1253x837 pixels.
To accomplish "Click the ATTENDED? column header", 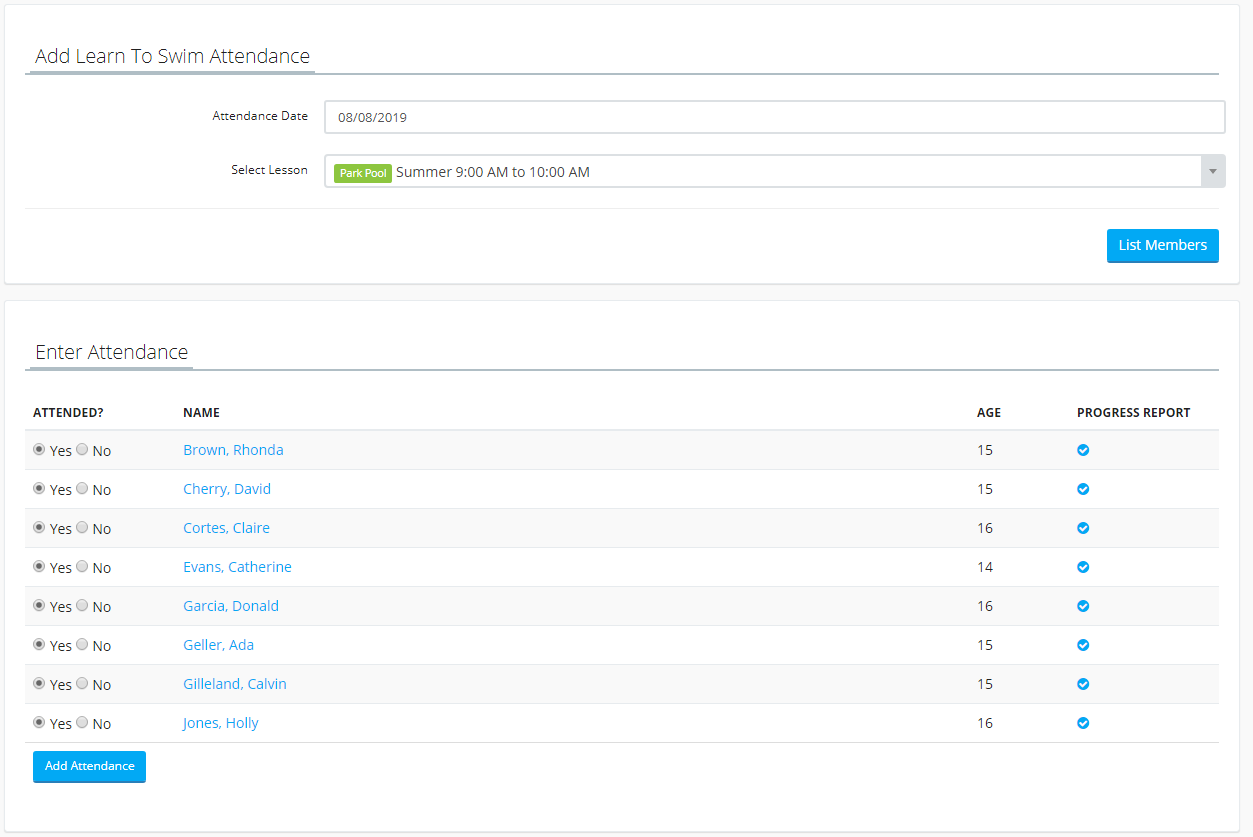I will (68, 412).
